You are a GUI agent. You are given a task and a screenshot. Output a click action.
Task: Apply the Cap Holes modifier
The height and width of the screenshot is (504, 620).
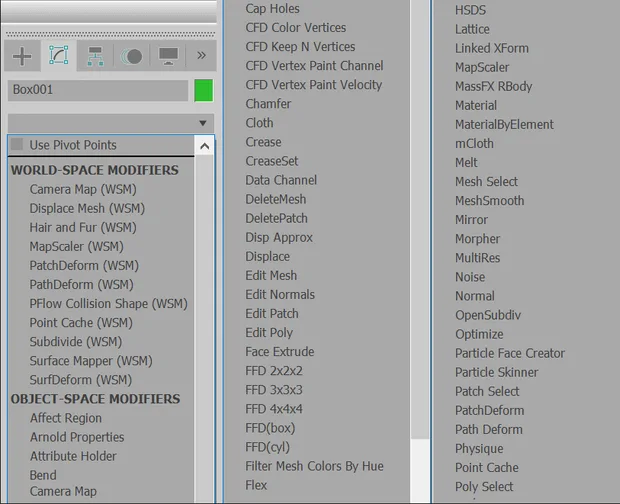(x=272, y=9)
